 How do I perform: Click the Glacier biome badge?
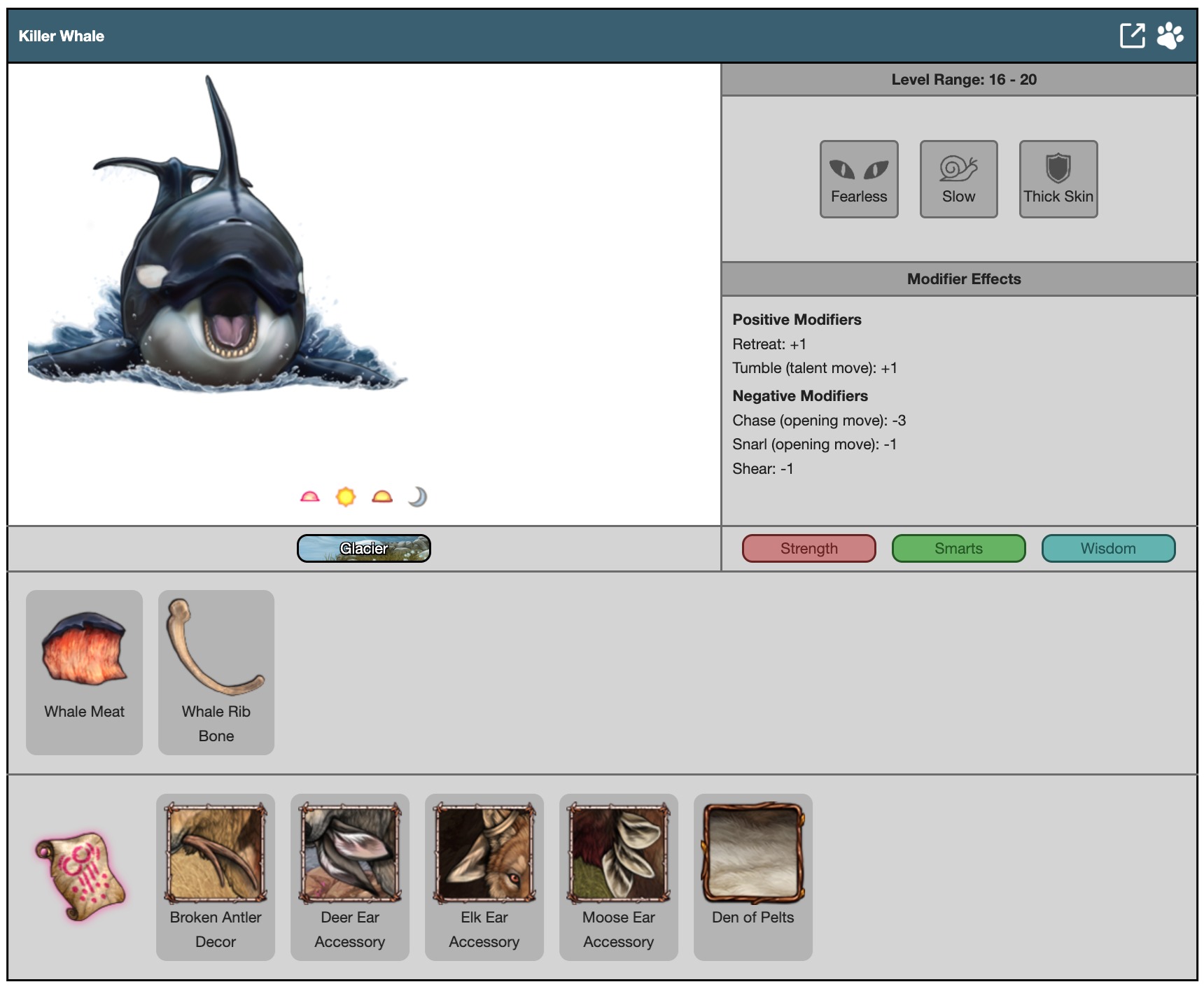(x=363, y=549)
